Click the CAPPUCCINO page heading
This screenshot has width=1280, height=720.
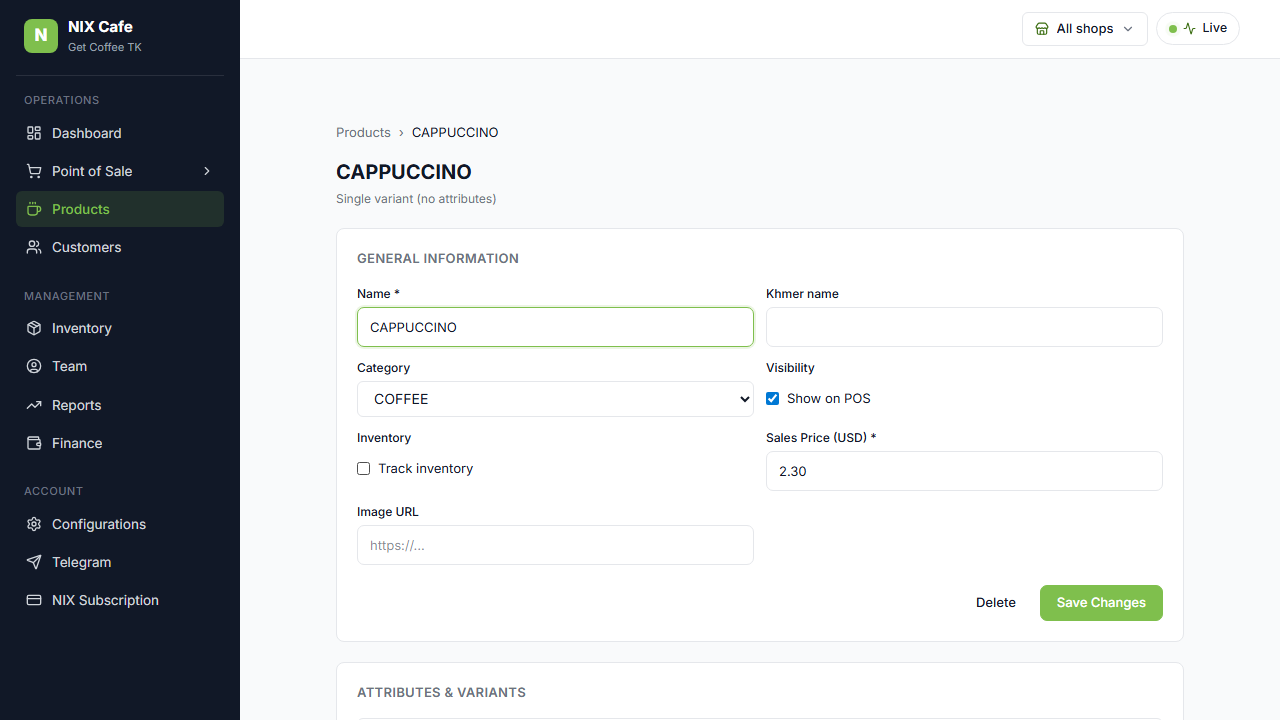(404, 172)
